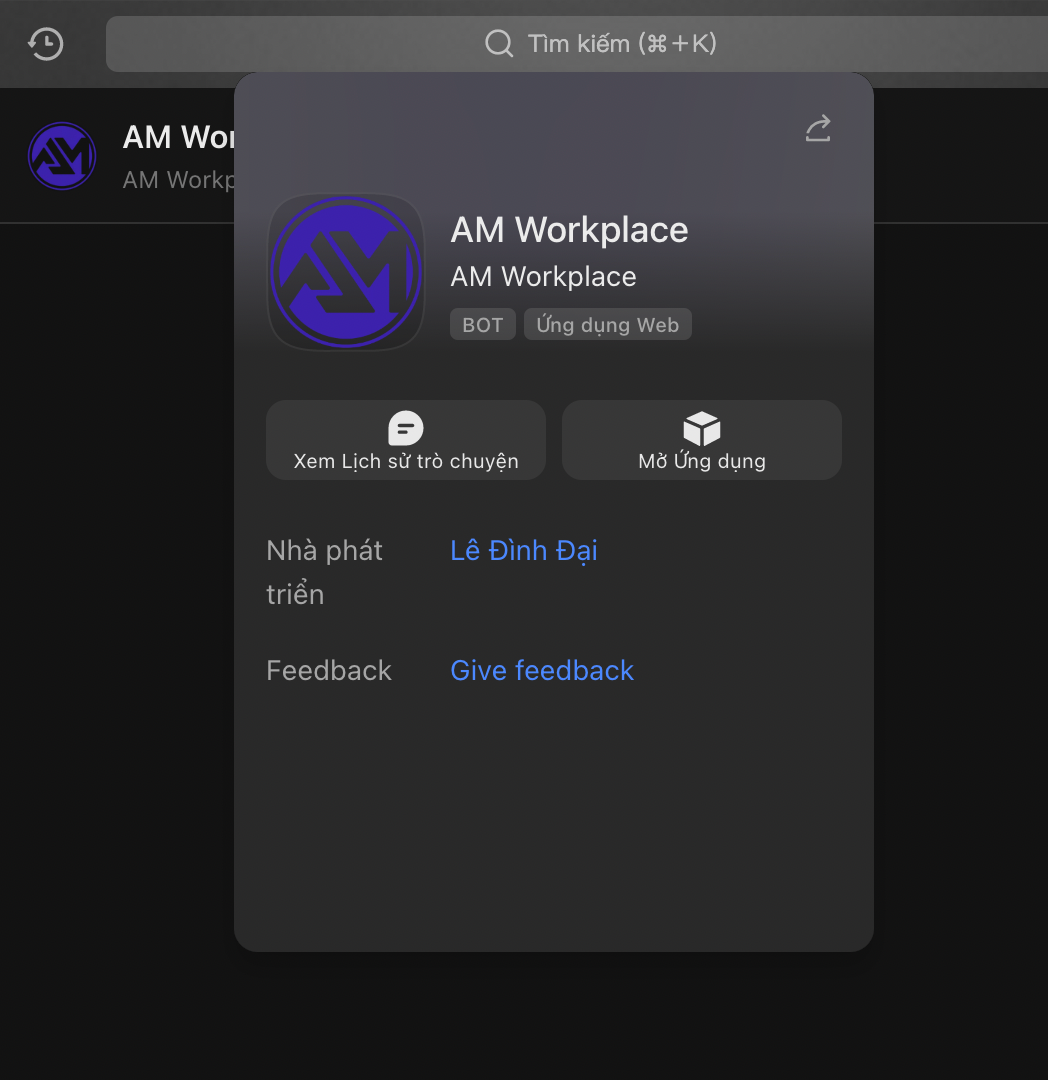
Task: Click the BOT tag badge
Action: pyautogui.click(x=482, y=325)
